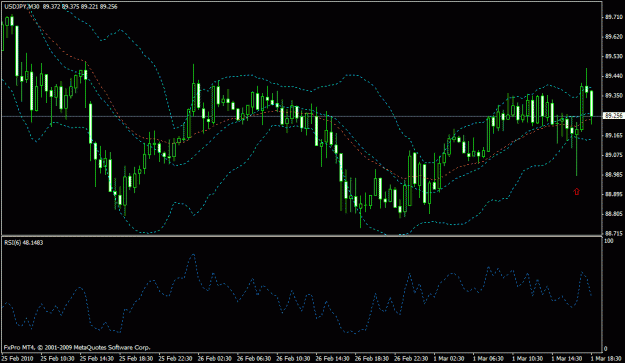The height and width of the screenshot is (363, 625).
Task: Click the 26 Feb 18:30 time label
Action: [371, 359]
